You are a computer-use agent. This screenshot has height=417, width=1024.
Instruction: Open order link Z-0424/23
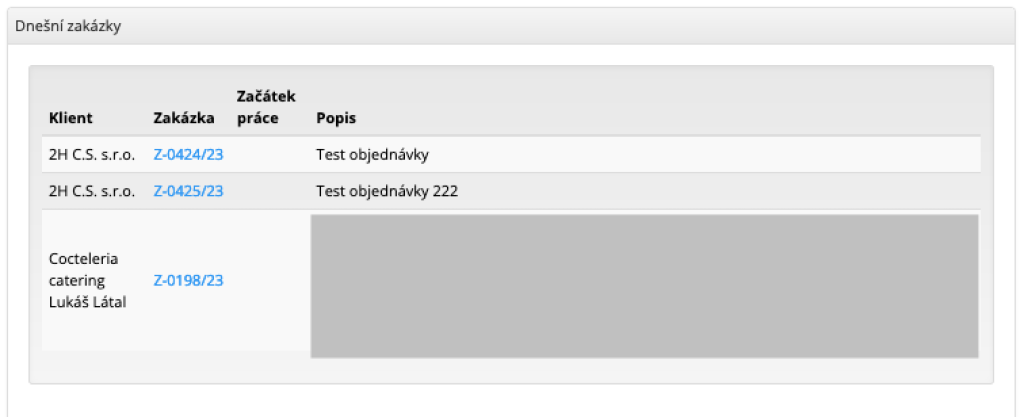188,155
